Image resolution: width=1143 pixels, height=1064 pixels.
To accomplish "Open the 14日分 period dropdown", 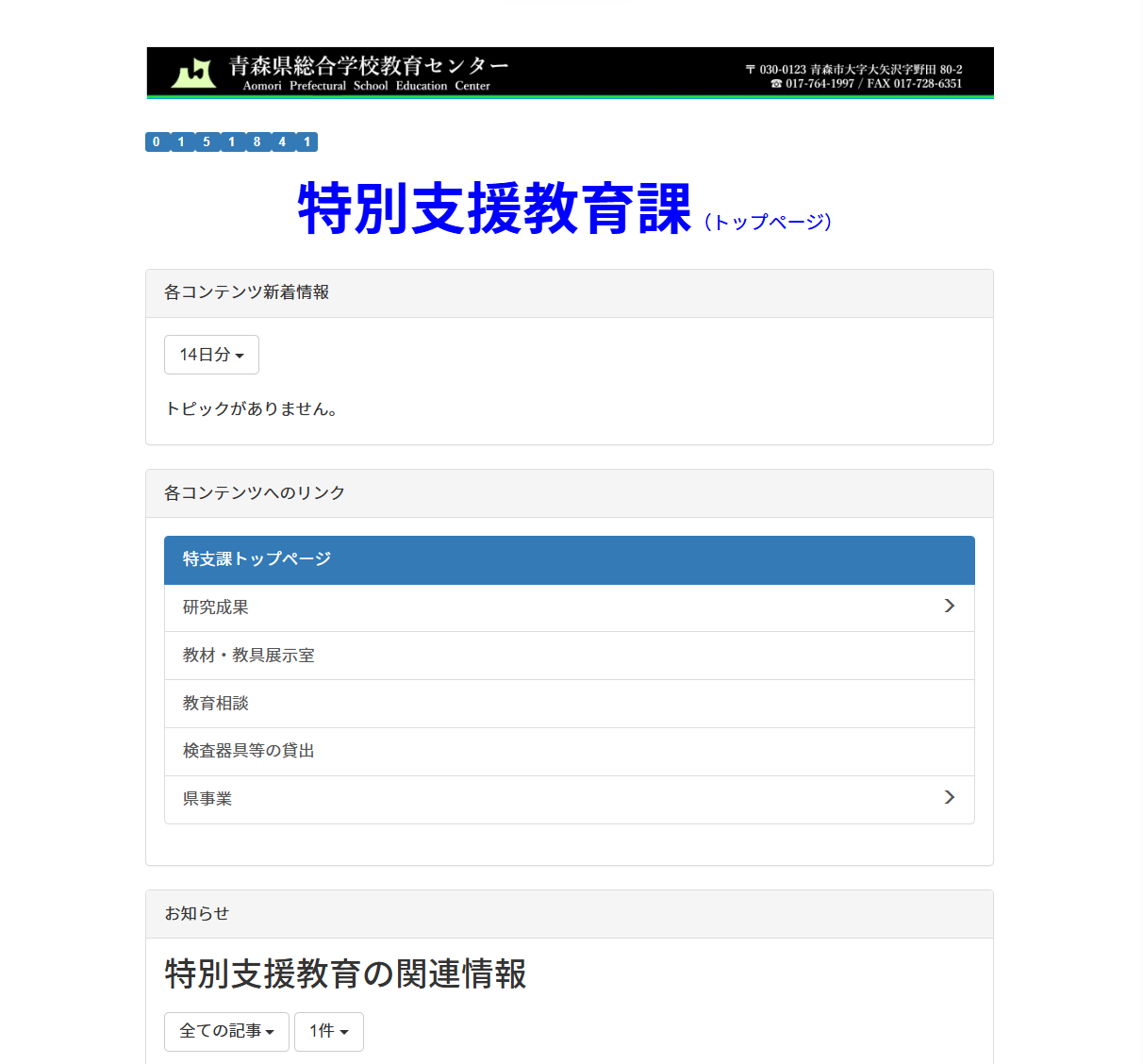I will (x=211, y=354).
